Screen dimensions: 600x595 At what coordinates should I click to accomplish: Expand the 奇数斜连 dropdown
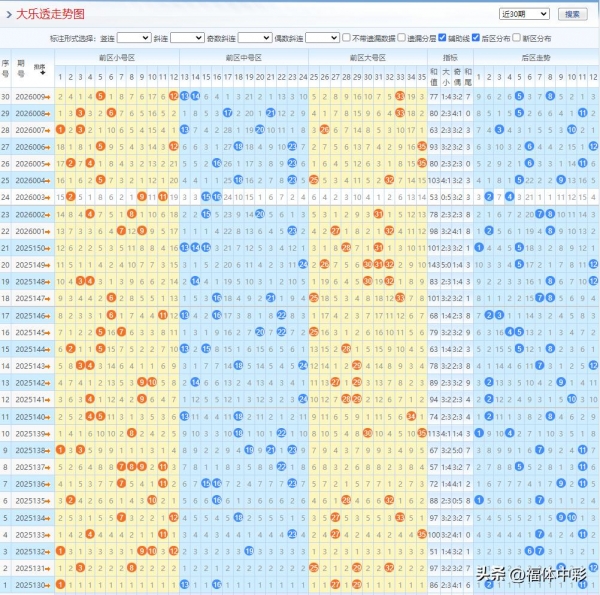coord(254,37)
